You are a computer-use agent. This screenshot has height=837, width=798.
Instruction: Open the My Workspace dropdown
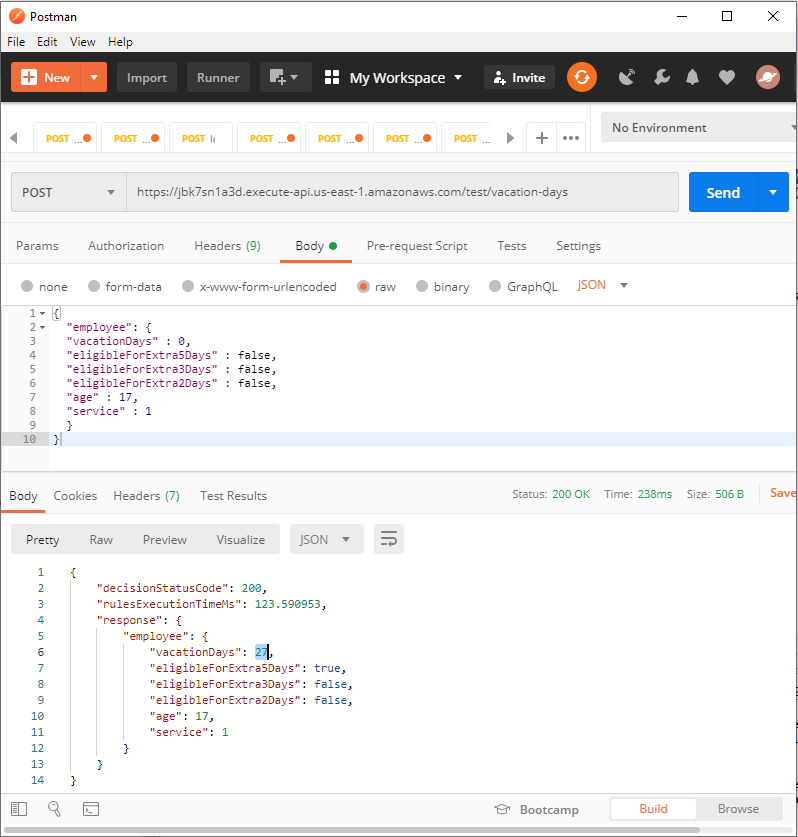(394, 77)
